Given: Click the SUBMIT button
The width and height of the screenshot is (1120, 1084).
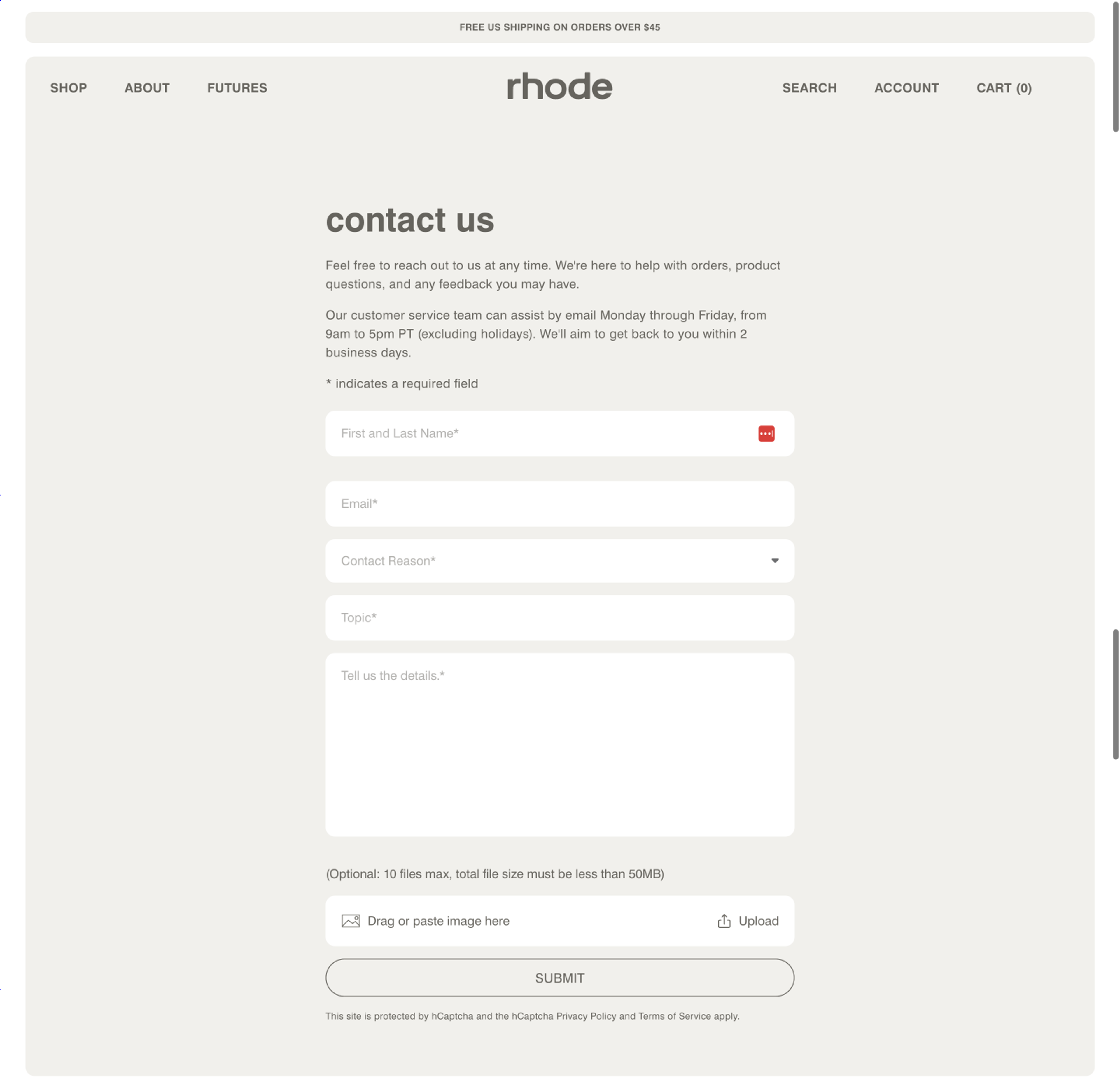Looking at the screenshot, I should [x=559, y=977].
